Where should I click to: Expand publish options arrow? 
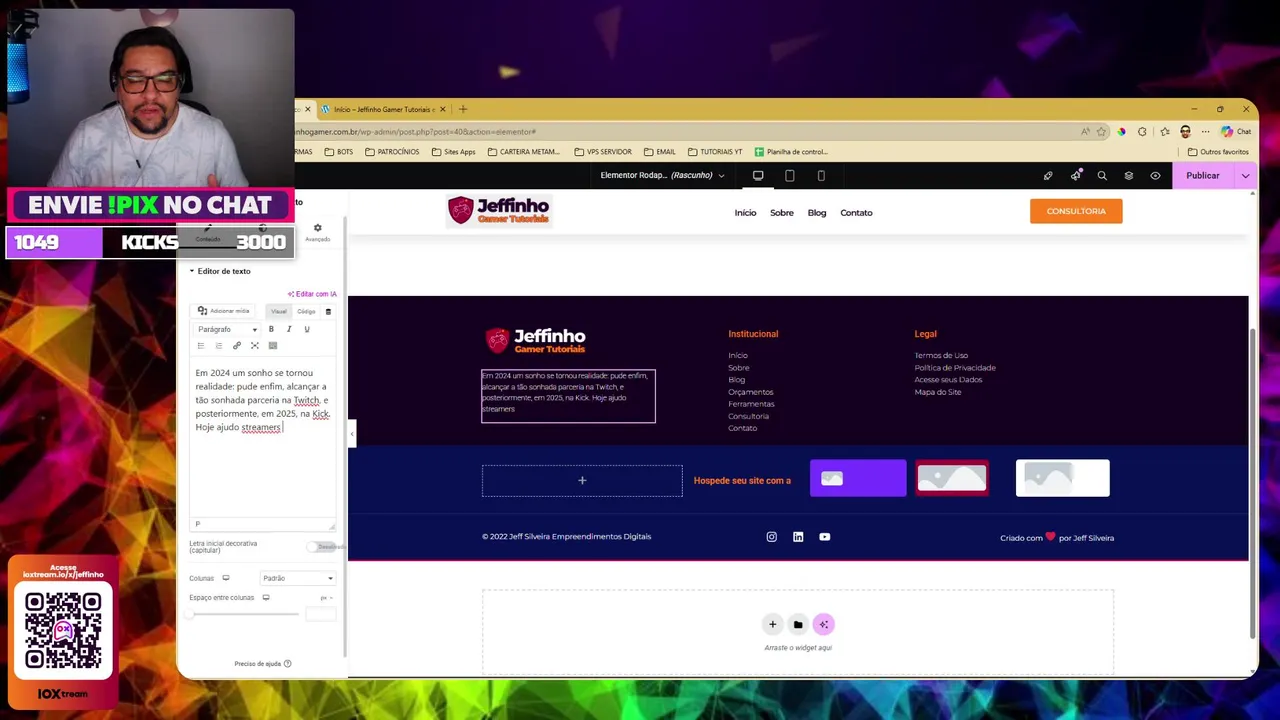(1246, 176)
